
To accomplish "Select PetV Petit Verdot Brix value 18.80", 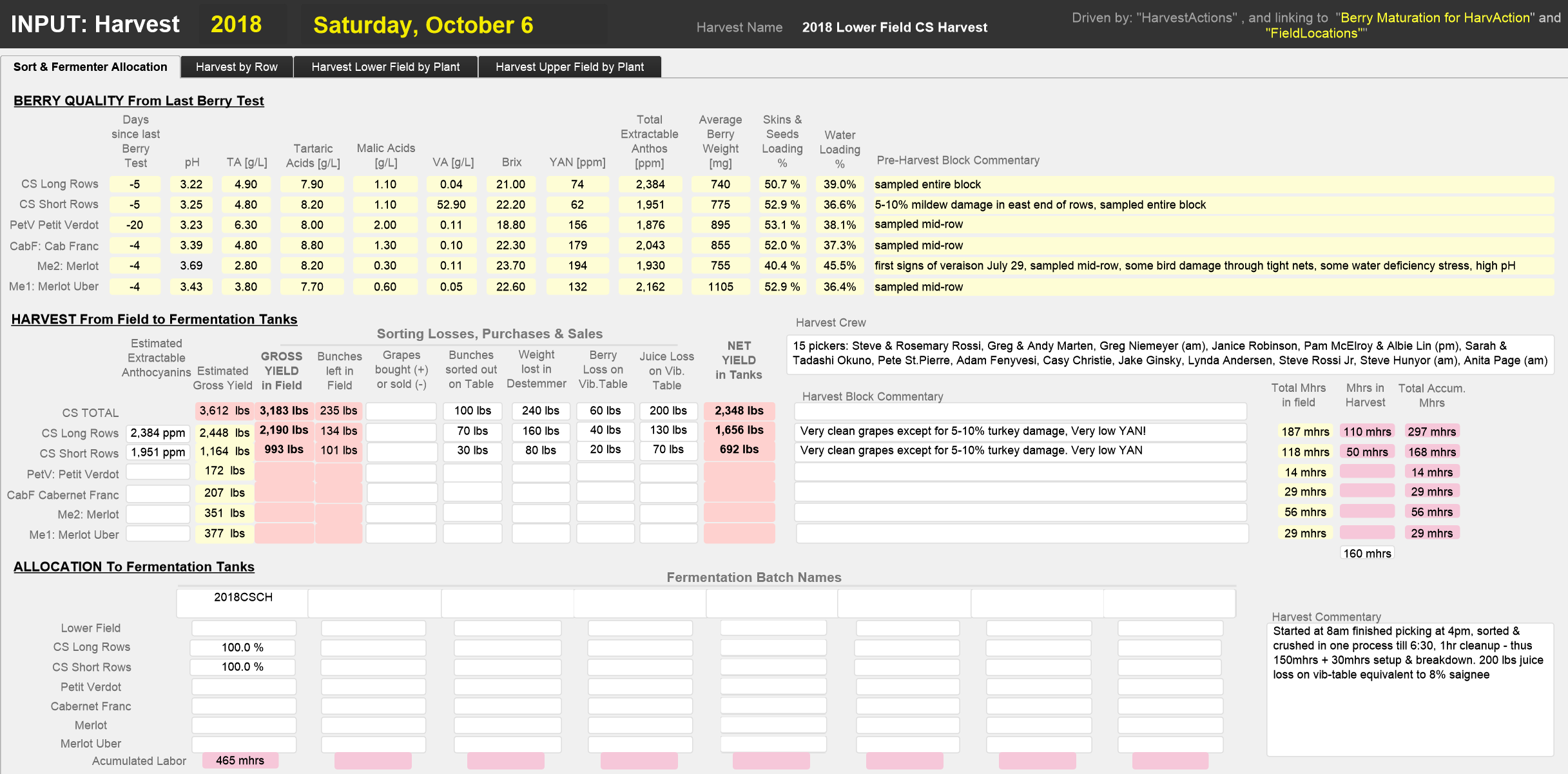I will pyautogui.click(x=510, y=225).
